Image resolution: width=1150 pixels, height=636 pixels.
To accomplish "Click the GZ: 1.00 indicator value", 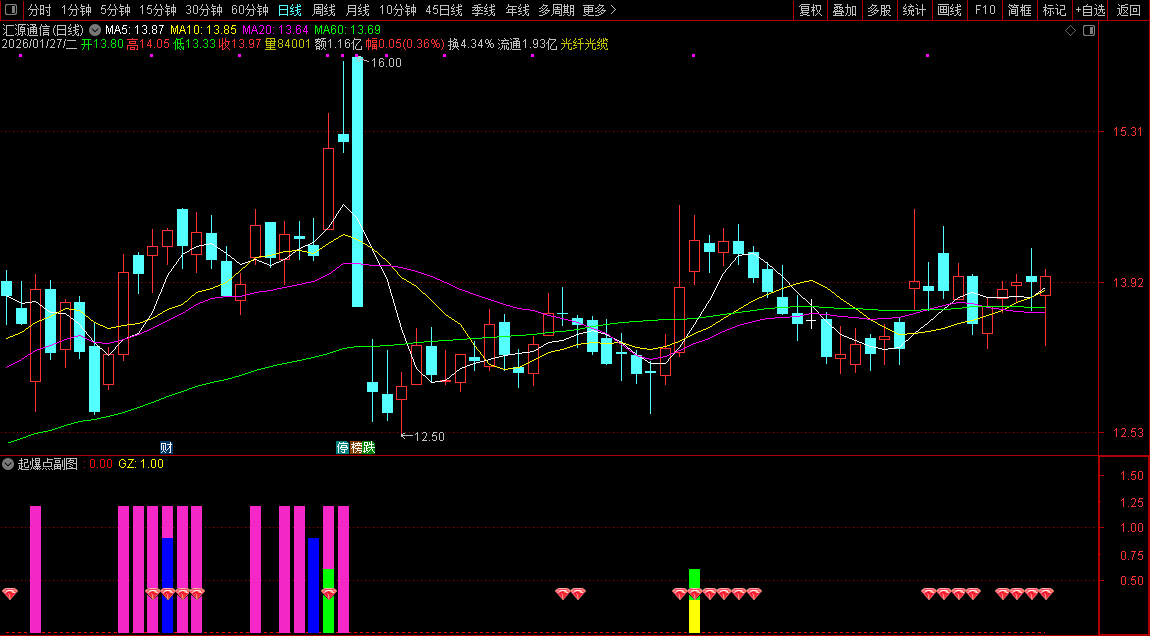I will coord(141,464).
